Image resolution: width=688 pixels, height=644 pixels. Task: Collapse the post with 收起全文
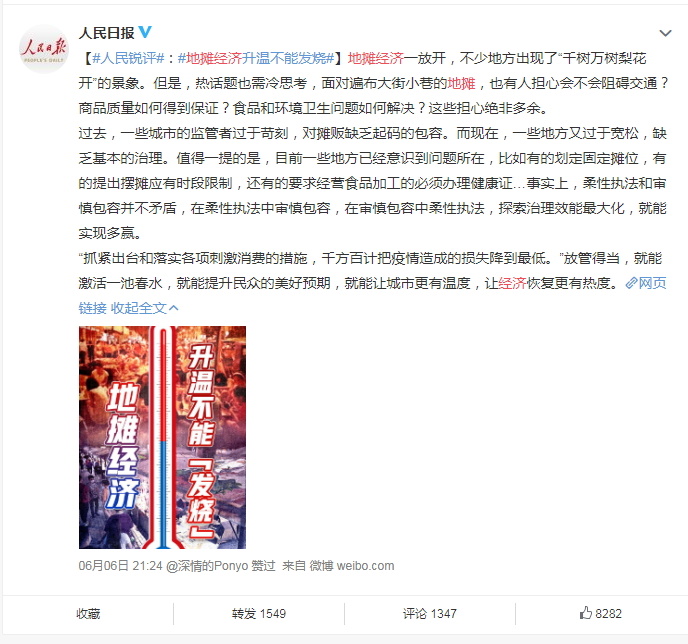pyautogui.click(x=139, y=308)
